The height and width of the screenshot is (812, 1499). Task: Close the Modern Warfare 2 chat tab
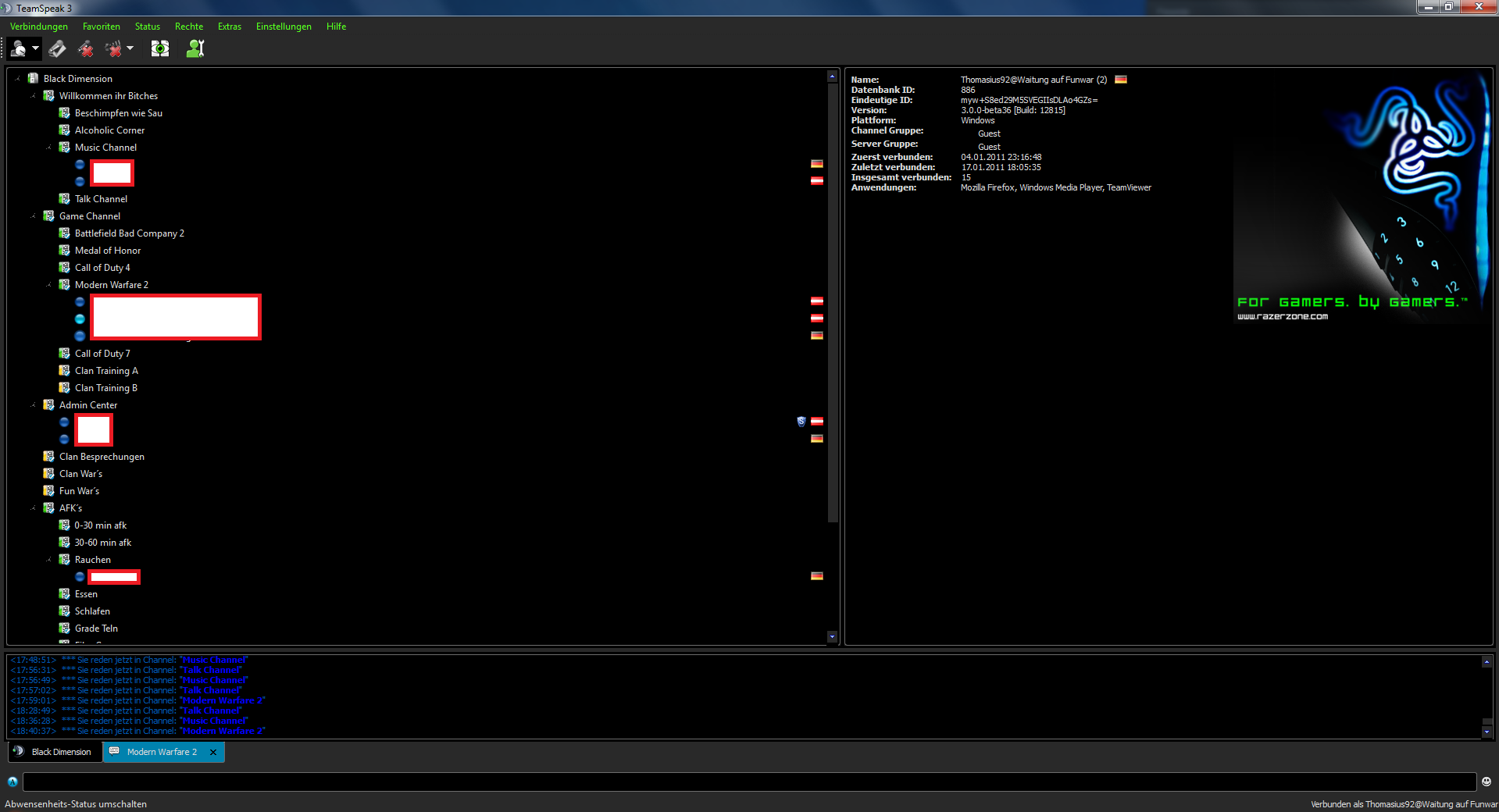212,752
